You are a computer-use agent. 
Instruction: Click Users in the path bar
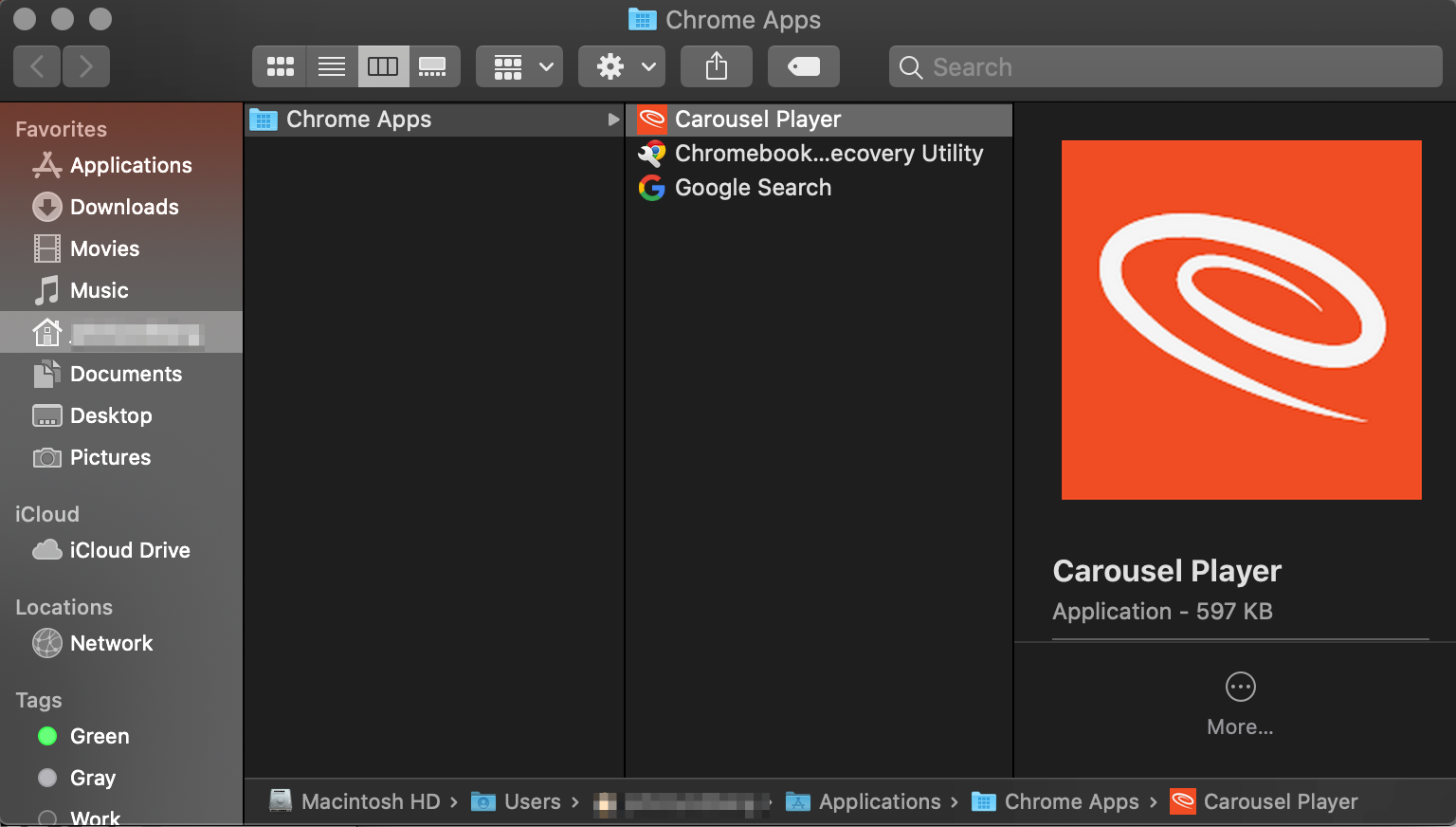517,801
